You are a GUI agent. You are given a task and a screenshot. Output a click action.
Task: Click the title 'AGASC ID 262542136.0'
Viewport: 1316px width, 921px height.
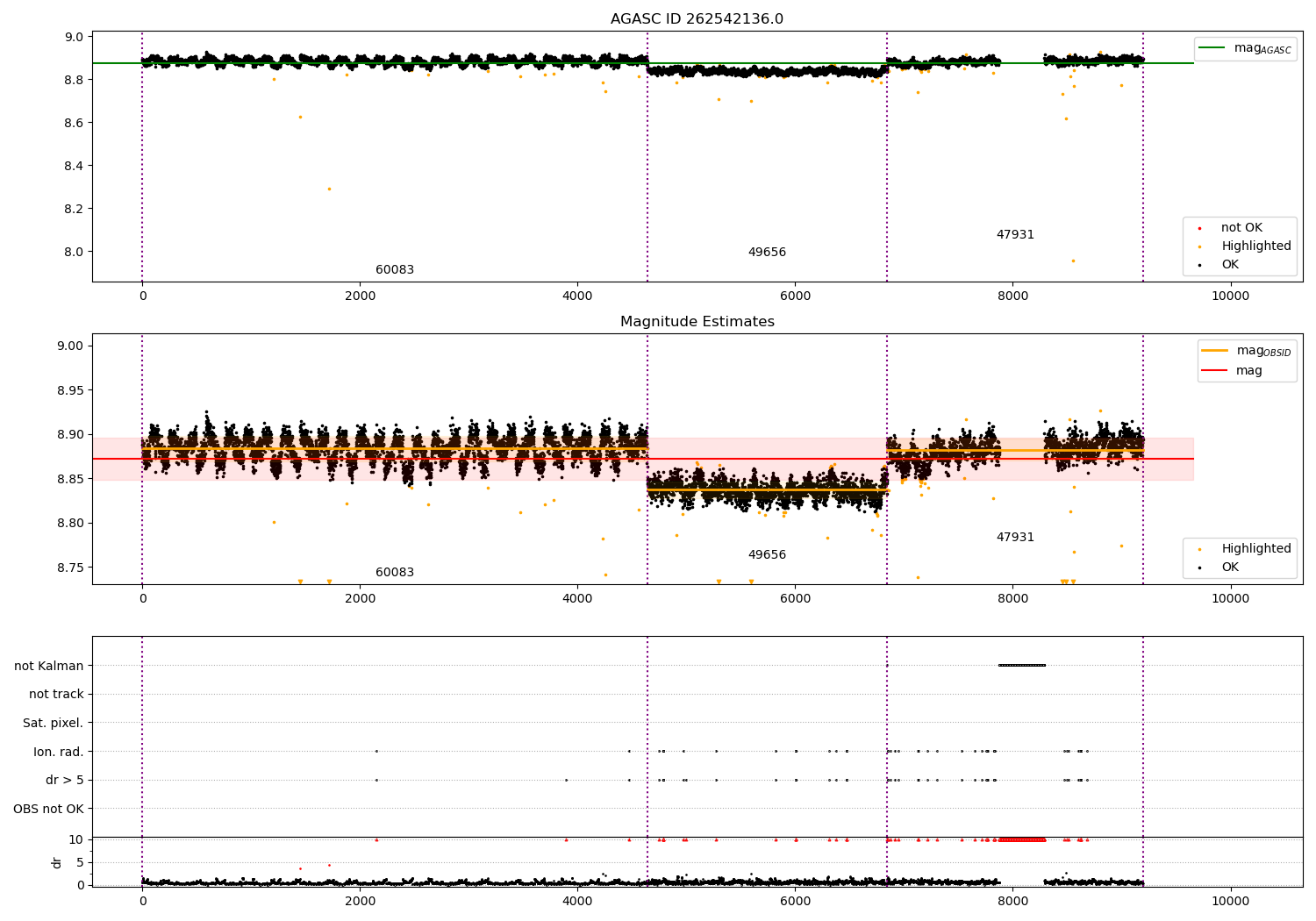[x=697, y=19]
